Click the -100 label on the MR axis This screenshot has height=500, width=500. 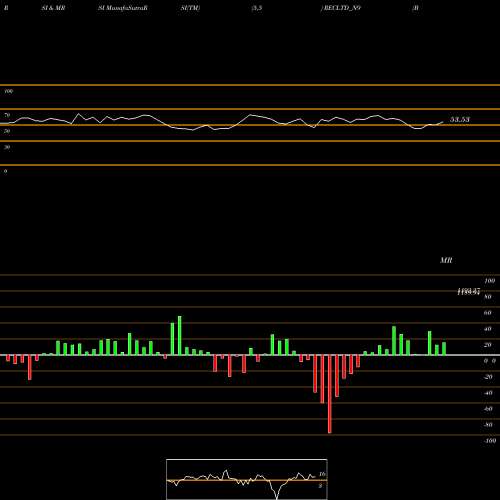point(490,441)
